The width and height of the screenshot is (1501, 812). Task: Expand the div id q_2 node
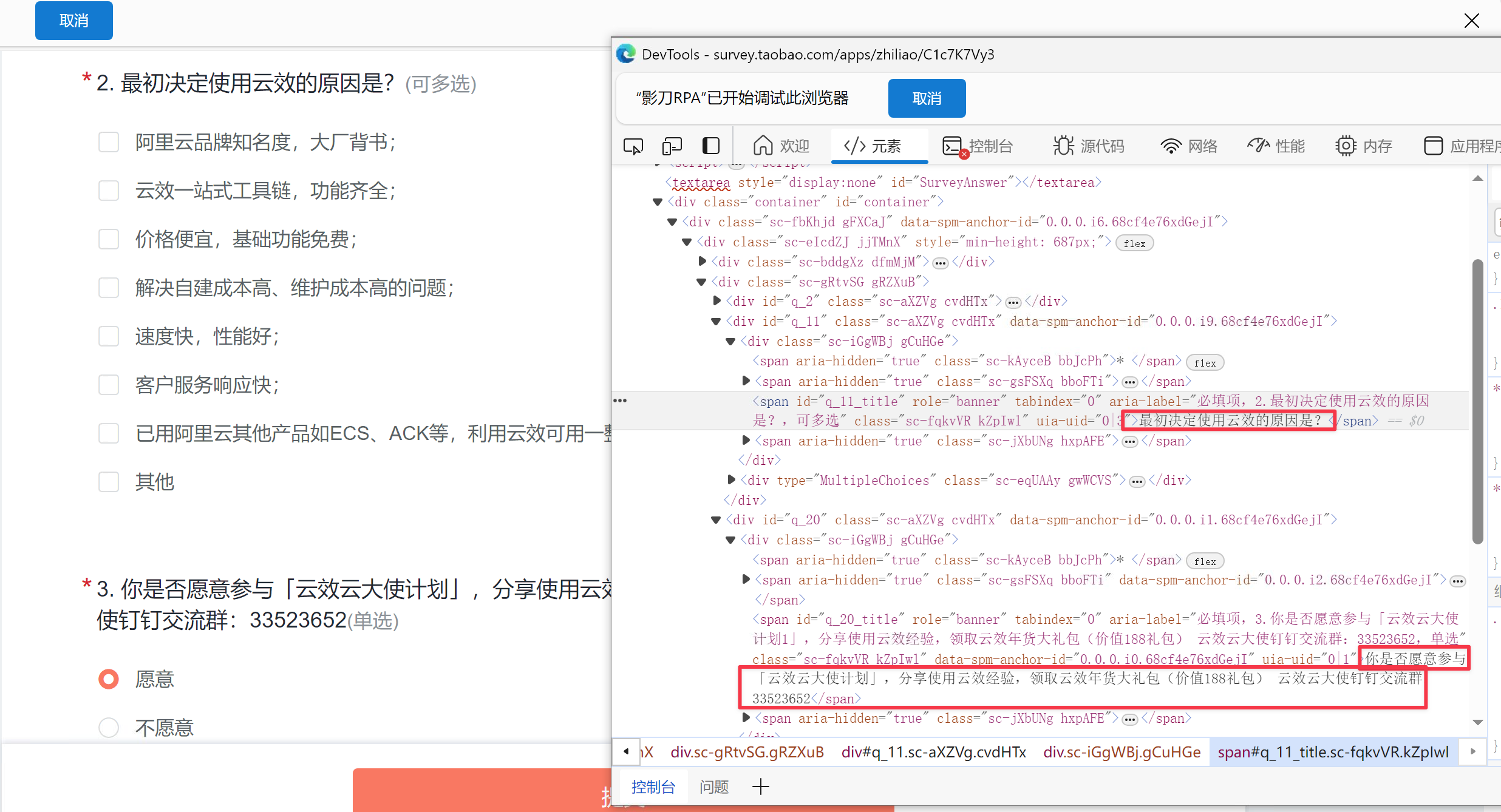(x=717, y=301)
